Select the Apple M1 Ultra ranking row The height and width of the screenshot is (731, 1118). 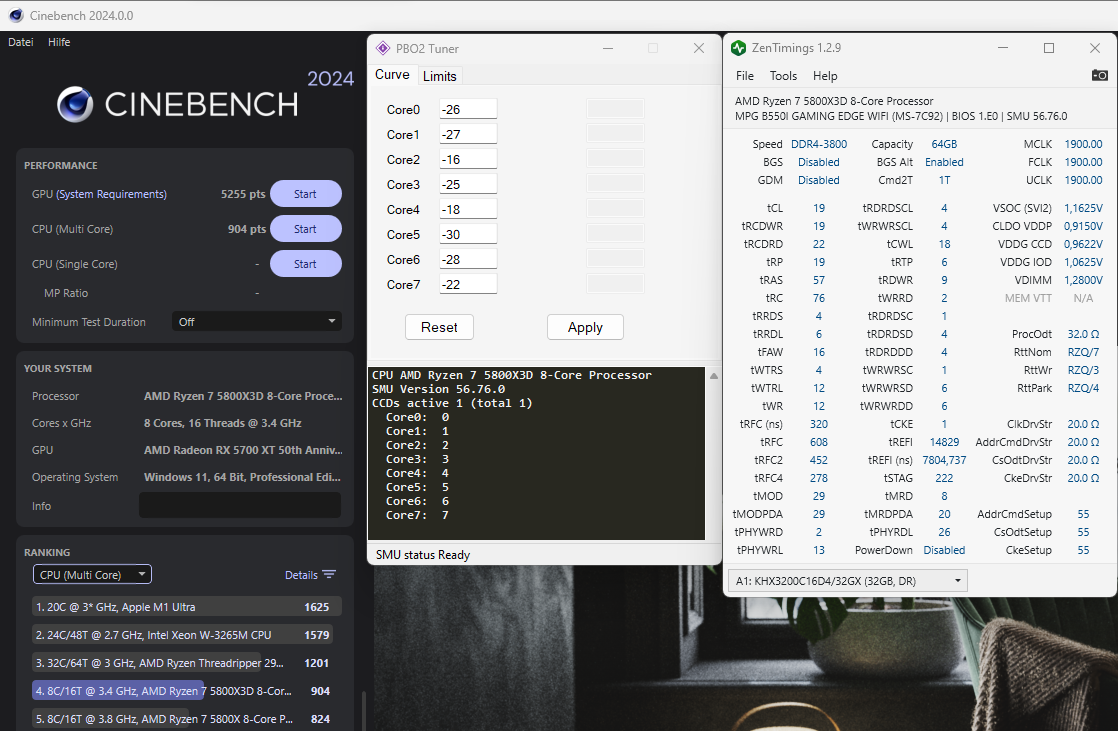[187, 607]
